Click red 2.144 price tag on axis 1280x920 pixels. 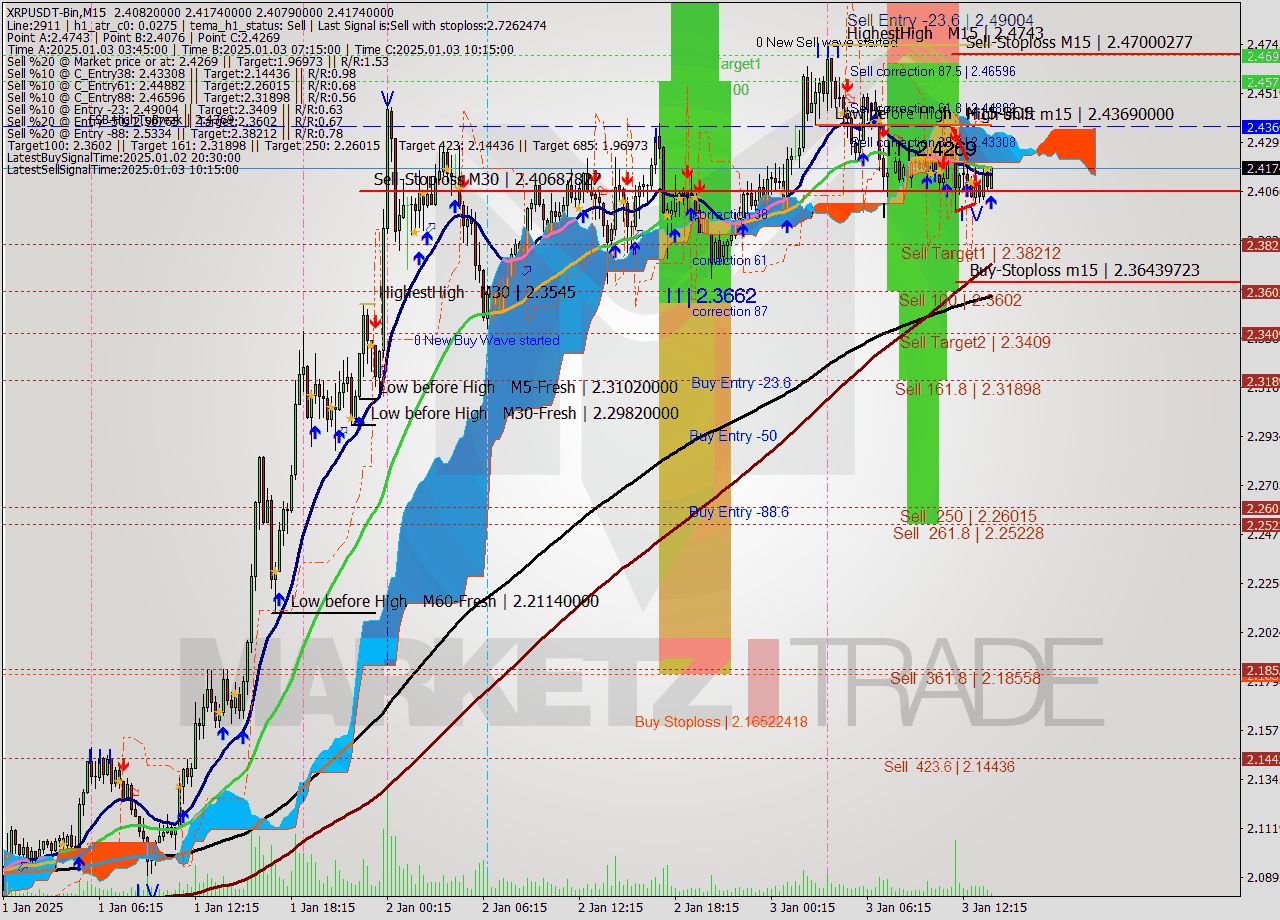tap(1260, 759)
